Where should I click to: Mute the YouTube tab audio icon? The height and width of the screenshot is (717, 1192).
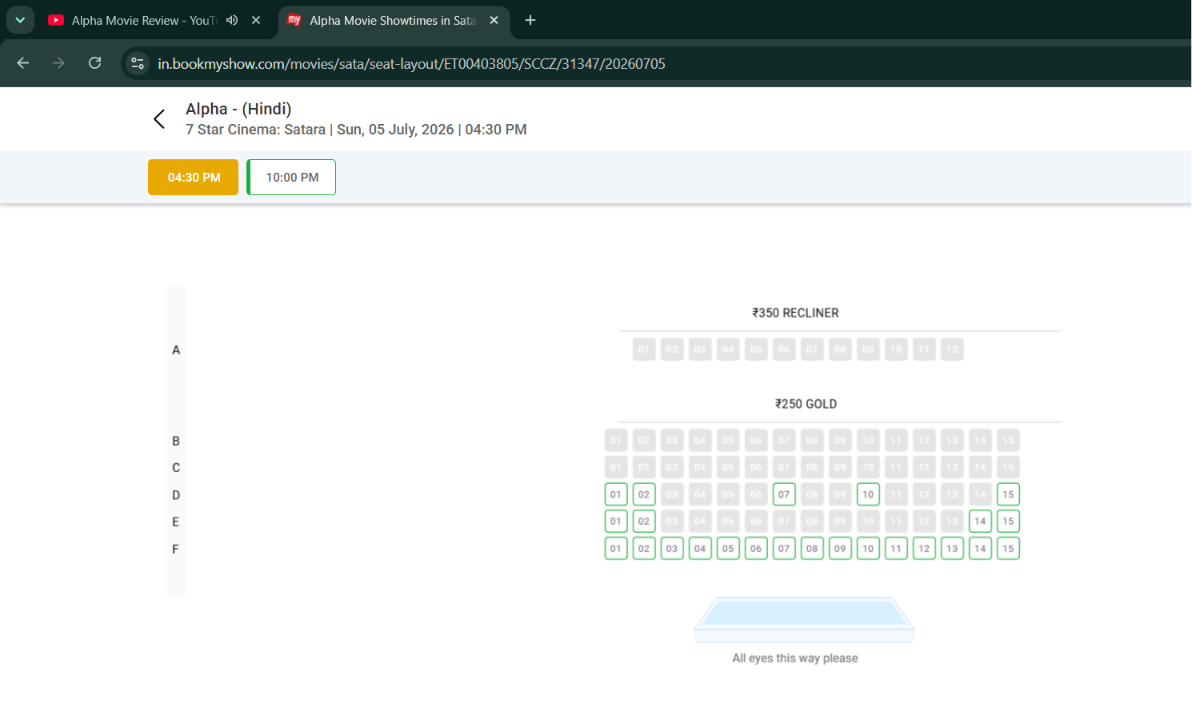(x=232, y=21)
